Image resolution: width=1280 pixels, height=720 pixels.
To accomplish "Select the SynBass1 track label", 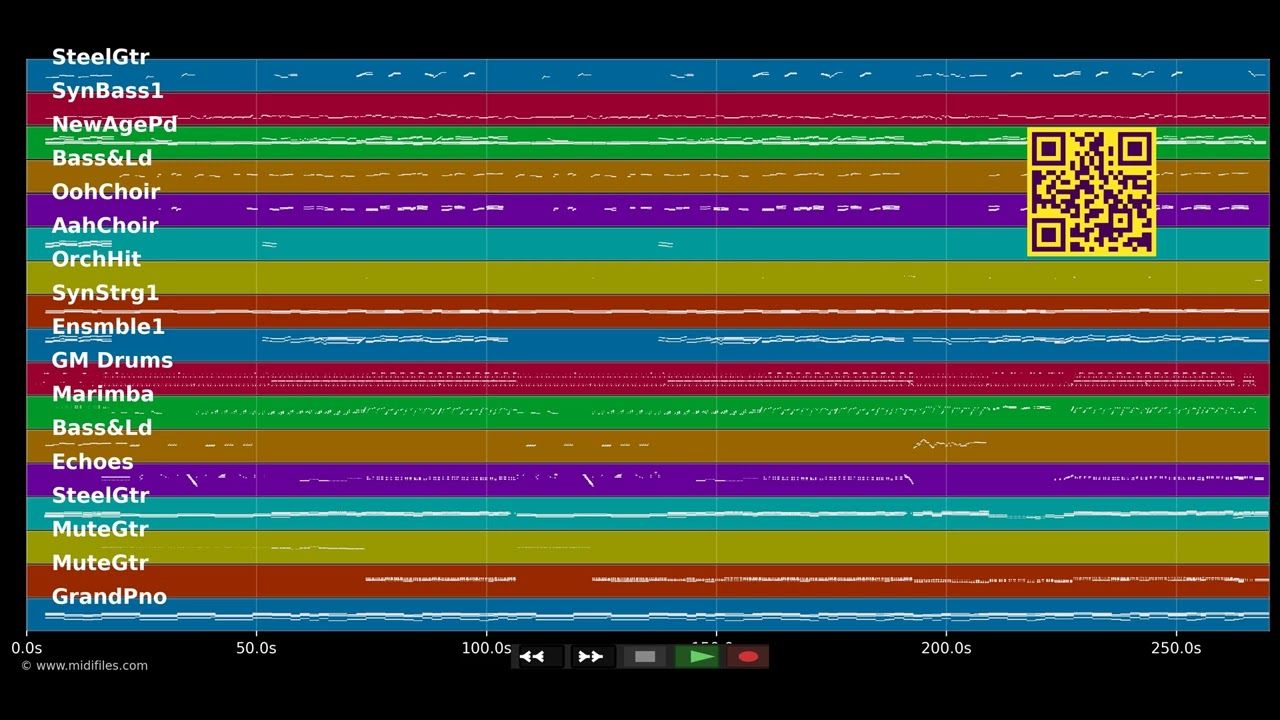I will pyautogui.click(x=107, y=91).
